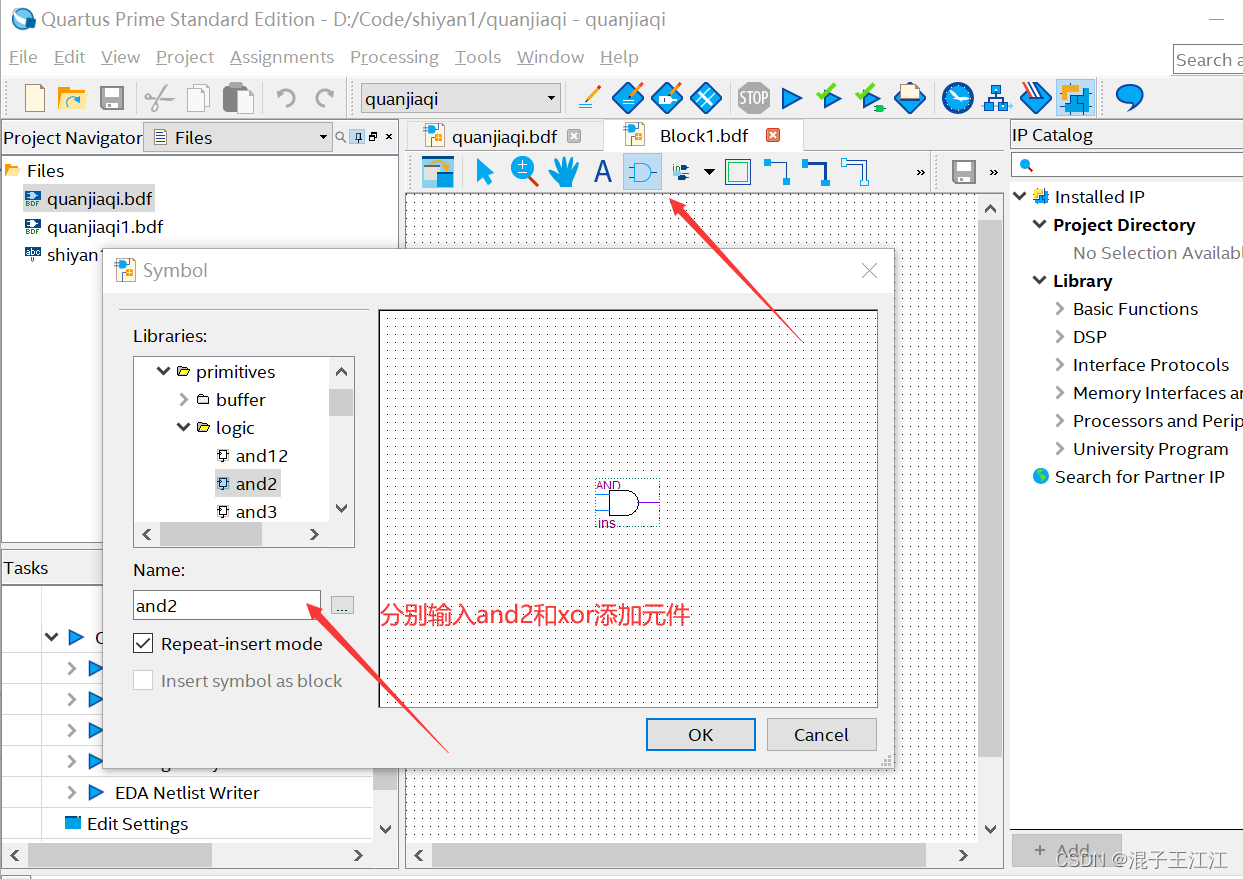The image size is (1243, 879).
Task: Expand University Program category
Action: tap(1060, 449)
